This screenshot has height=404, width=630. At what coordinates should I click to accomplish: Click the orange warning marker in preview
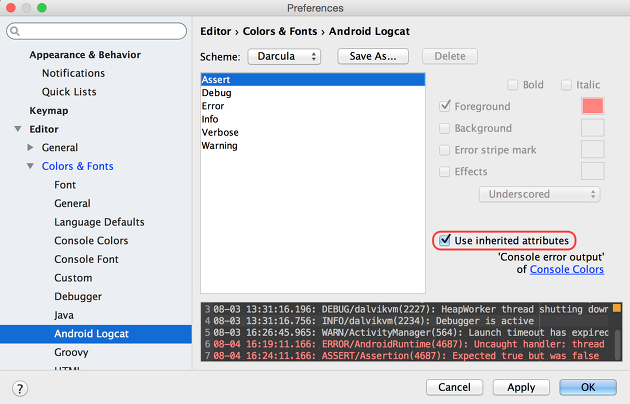[617, 308]
